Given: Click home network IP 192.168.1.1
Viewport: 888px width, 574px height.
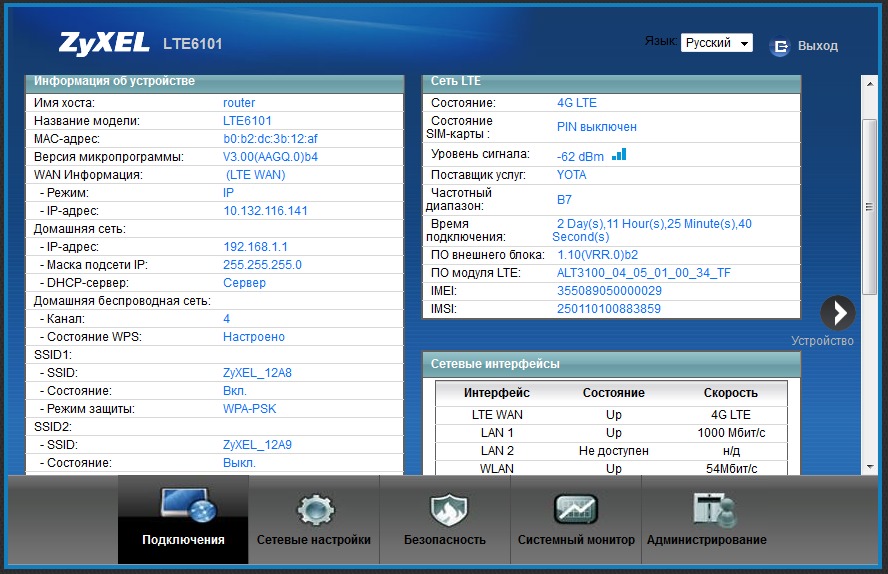Looking at the screenshot, I should pyautogui.click(x=255, y=247).
